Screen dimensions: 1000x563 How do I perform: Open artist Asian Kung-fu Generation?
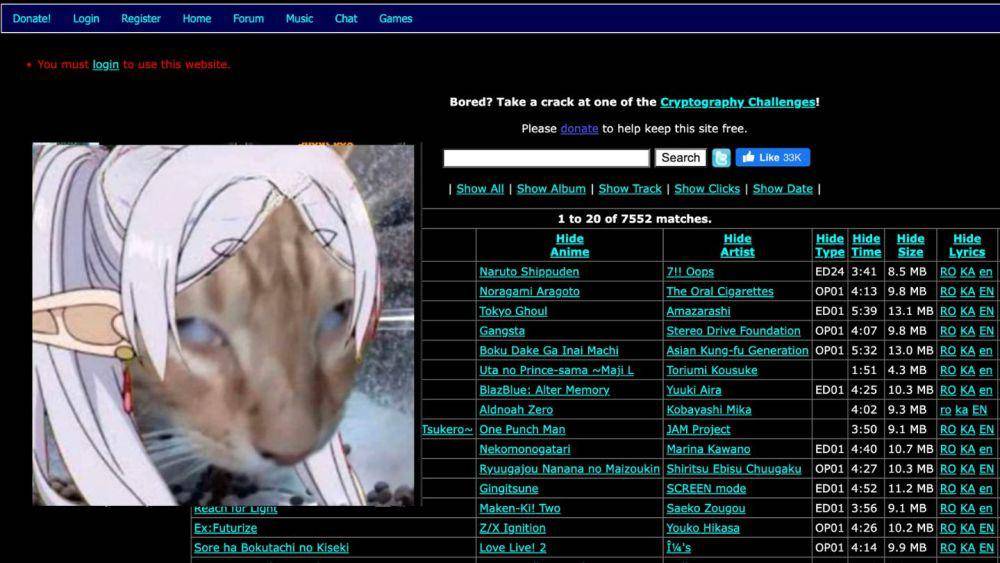point(737,351)
